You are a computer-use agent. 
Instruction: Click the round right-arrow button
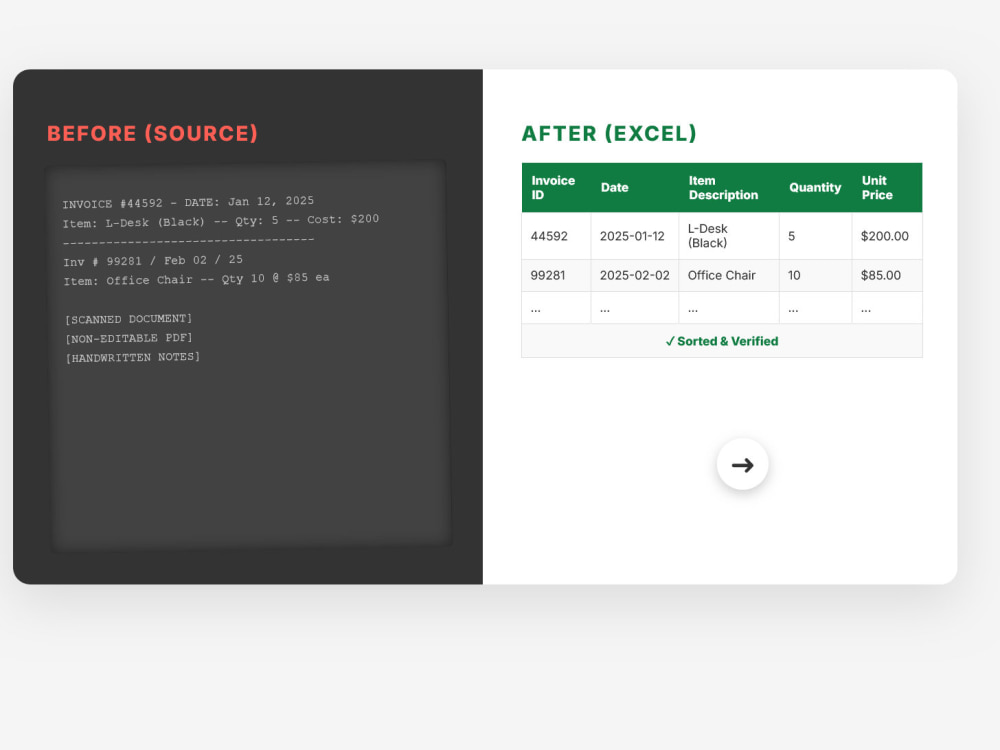click(742, 464)
